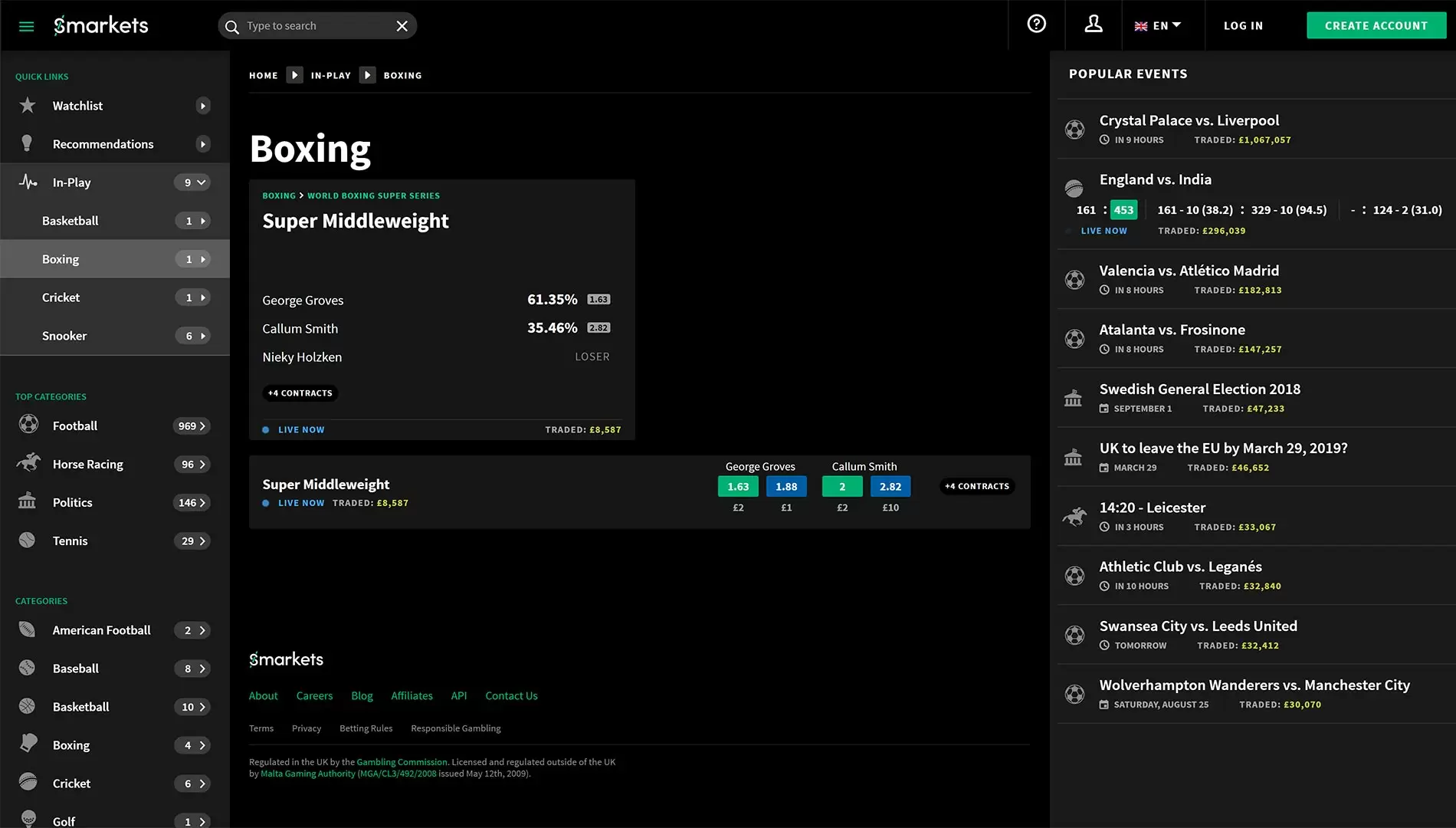This screenshot has height=828, width=1456.
Task: Click 14:20 Leicester horse racing icon
Action: pyautogui.click(x=1074, y=517)
